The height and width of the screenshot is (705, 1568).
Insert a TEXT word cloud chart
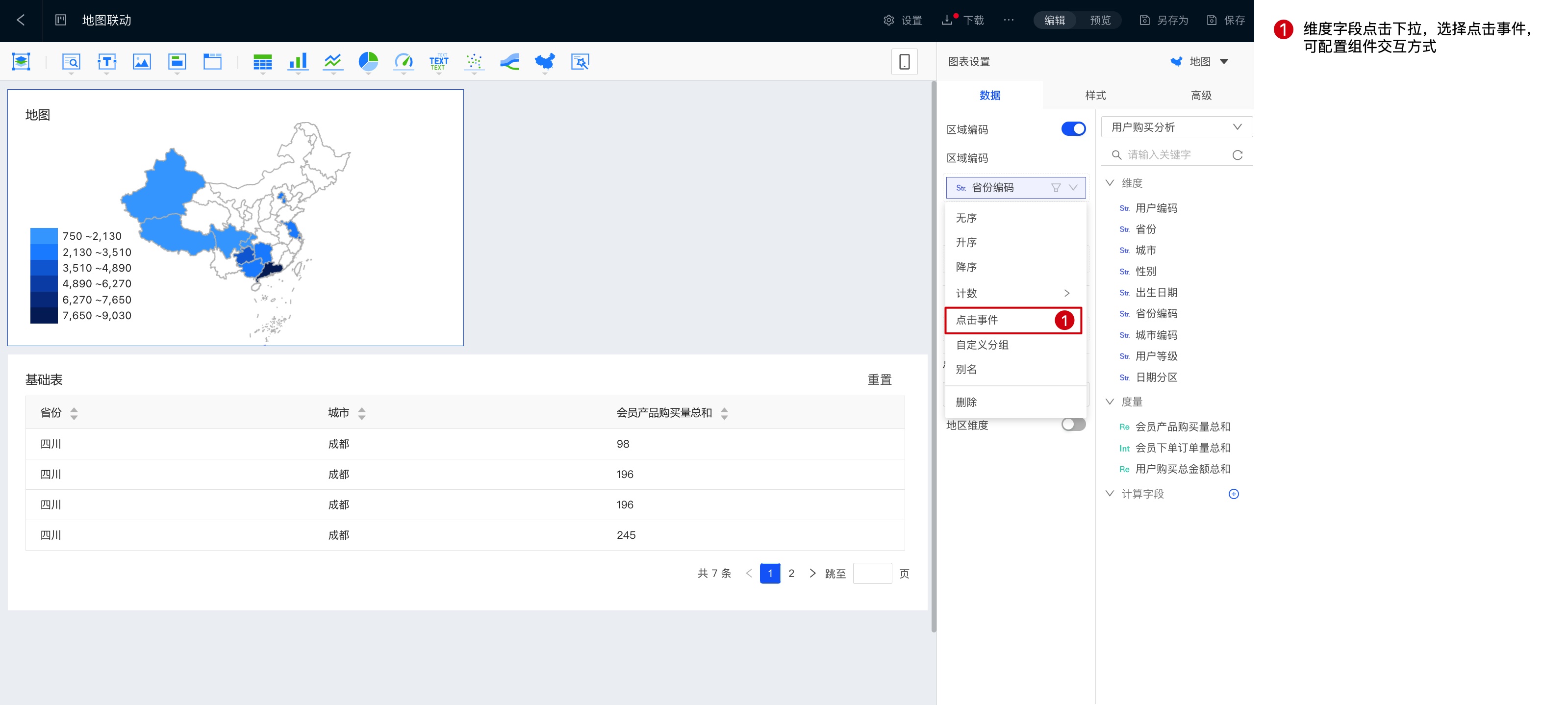tap(439, 61)
